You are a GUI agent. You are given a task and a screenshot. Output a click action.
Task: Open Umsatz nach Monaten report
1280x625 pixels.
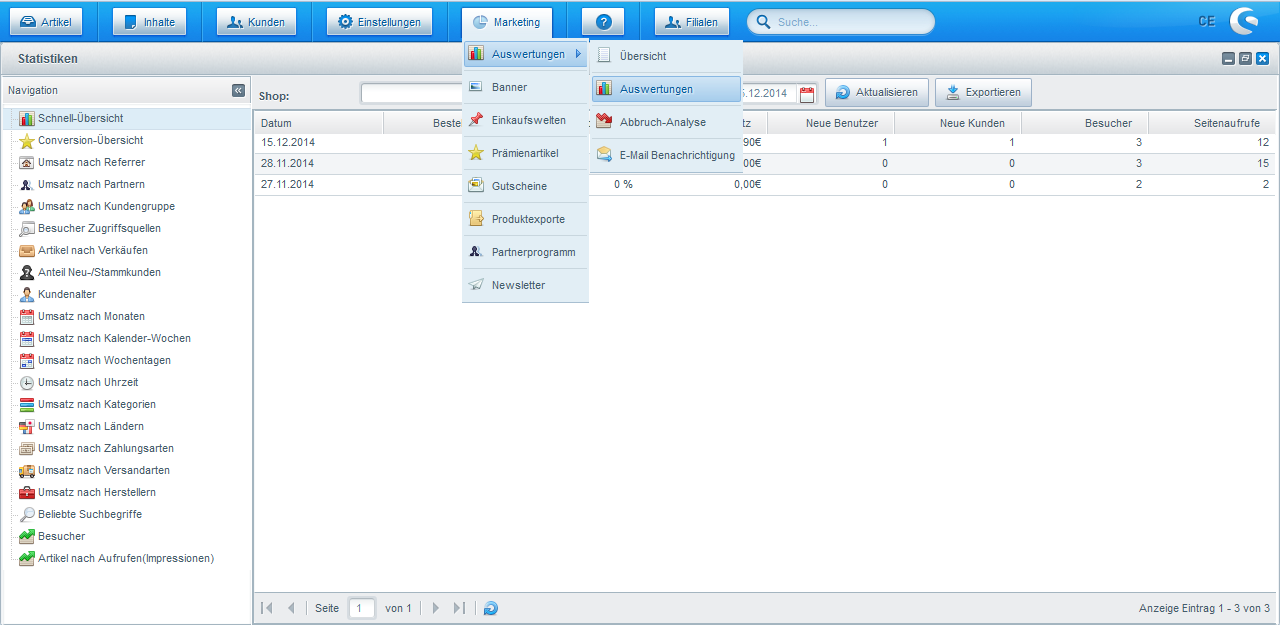point(91,317)
